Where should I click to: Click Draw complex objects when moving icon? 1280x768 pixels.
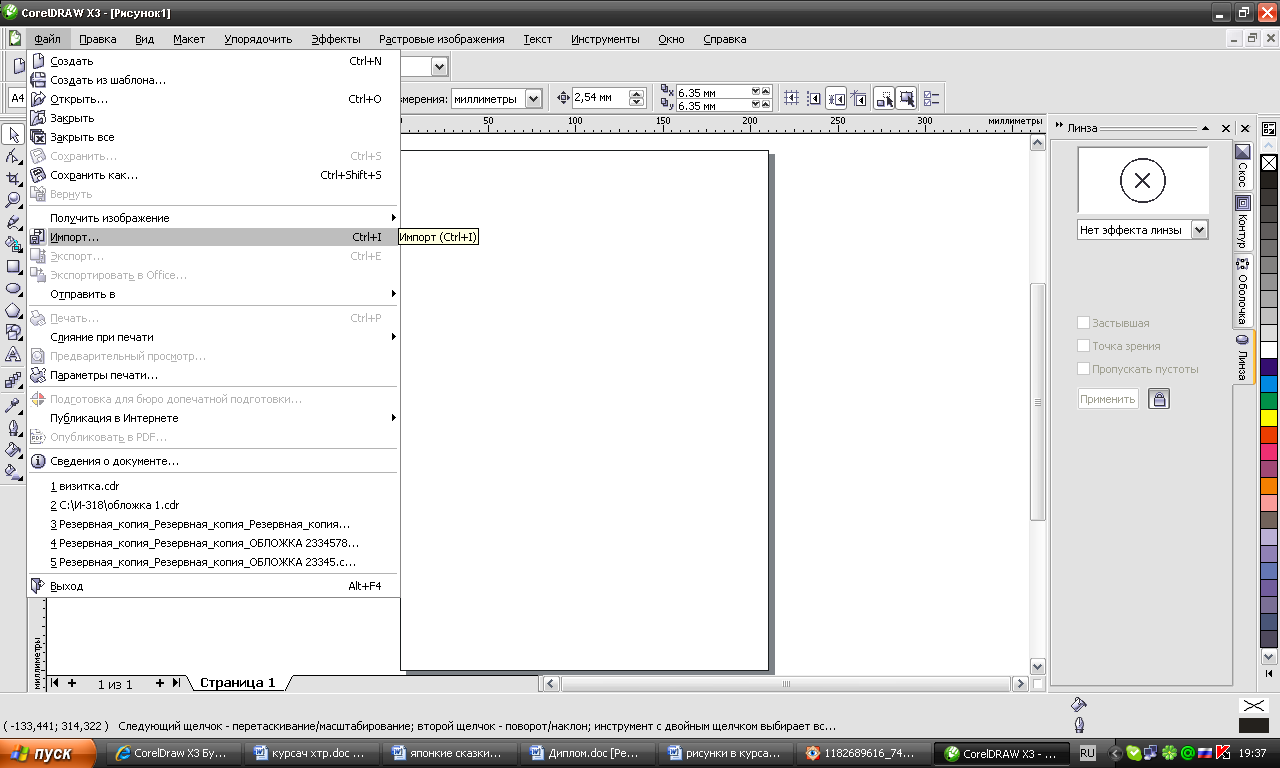click(x=884, y=98)
